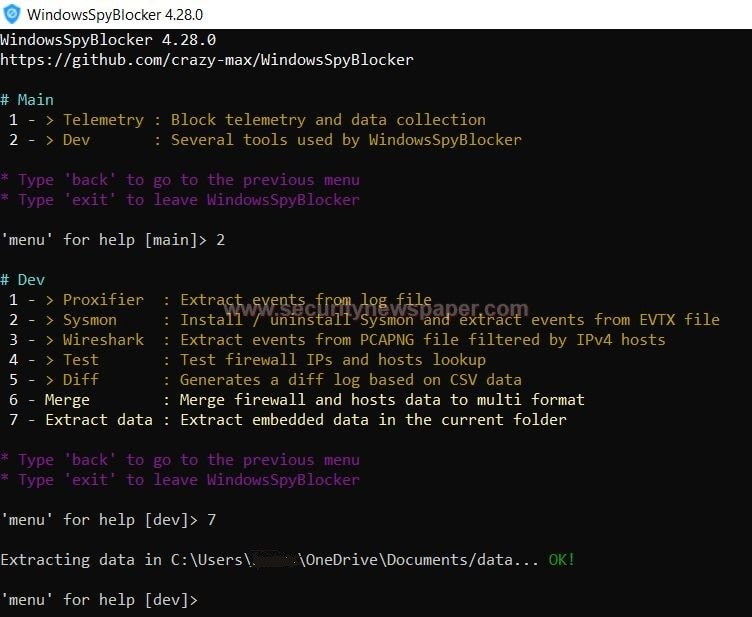
Task: Click 'Extract events from log file' description
Action: coord(306,300)
